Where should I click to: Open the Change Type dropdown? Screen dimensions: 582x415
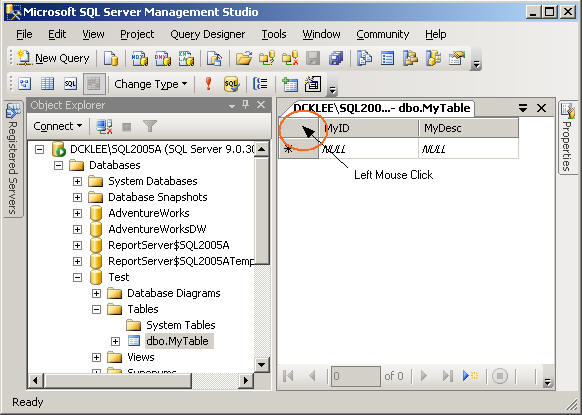click(150, 84)
